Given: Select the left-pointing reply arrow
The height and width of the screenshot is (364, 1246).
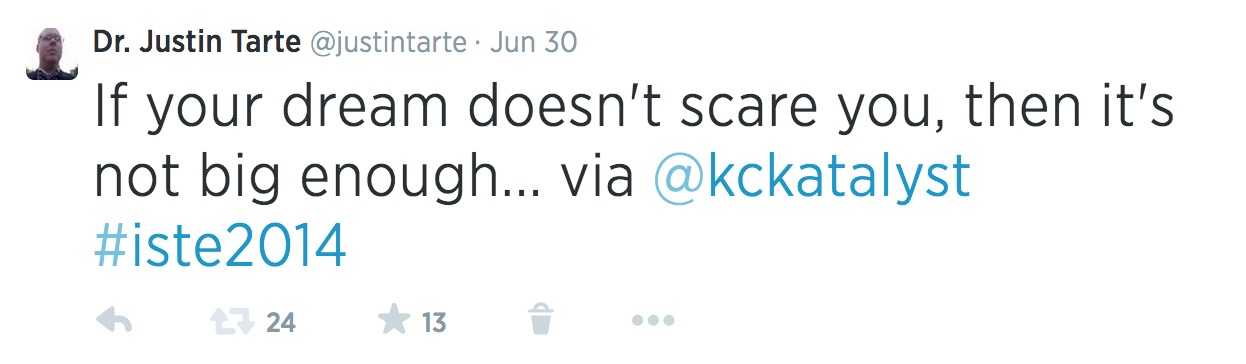Looking at the screenshot, I should pos(113,322).
